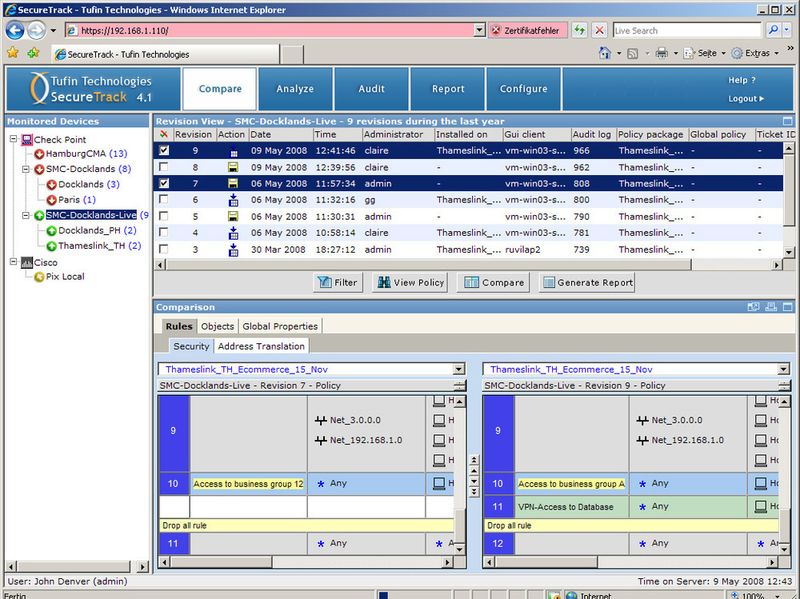The image size is (800, 599).
Task: Switch to the Analyze tab
Action: (295, 89)
